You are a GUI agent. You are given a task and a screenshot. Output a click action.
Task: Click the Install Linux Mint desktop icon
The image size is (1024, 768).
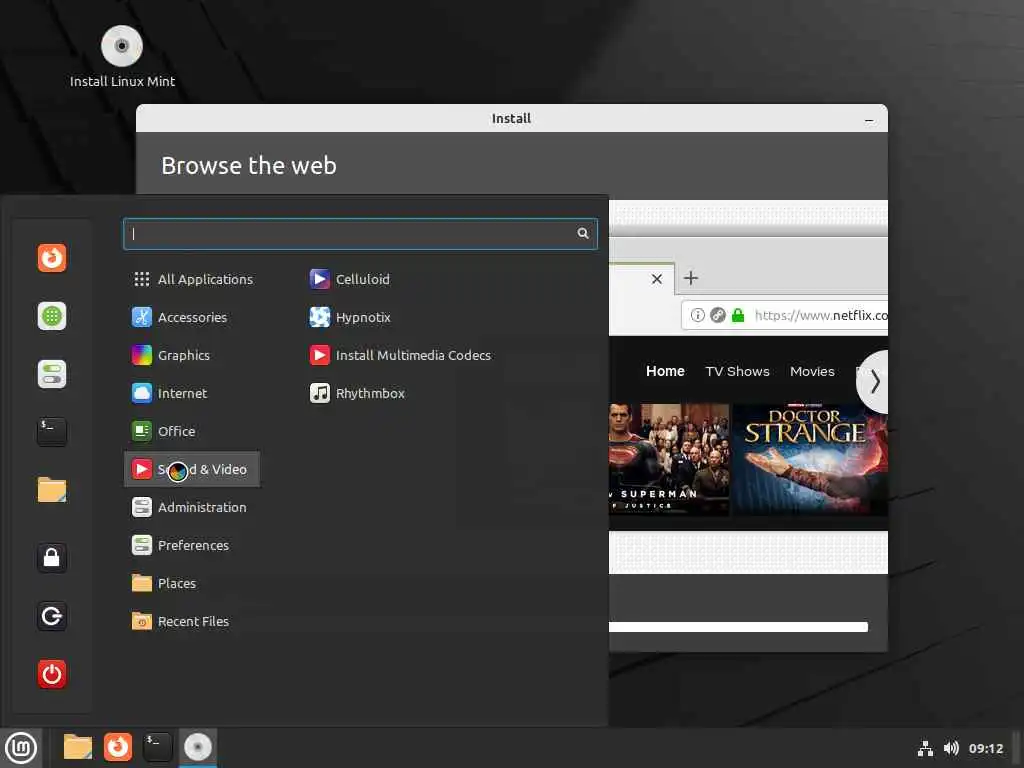(x=122, y=57)
